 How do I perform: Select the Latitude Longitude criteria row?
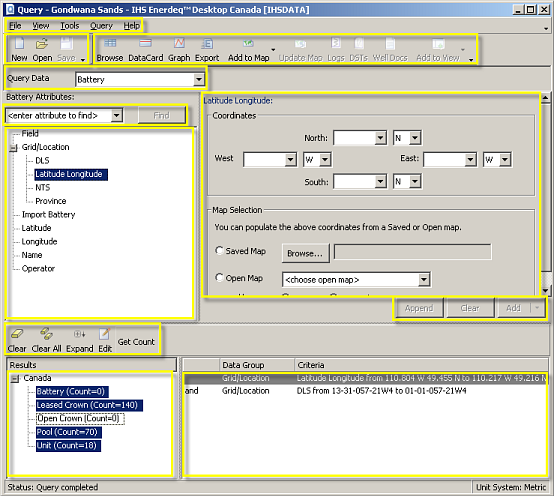tap(365, 378)
